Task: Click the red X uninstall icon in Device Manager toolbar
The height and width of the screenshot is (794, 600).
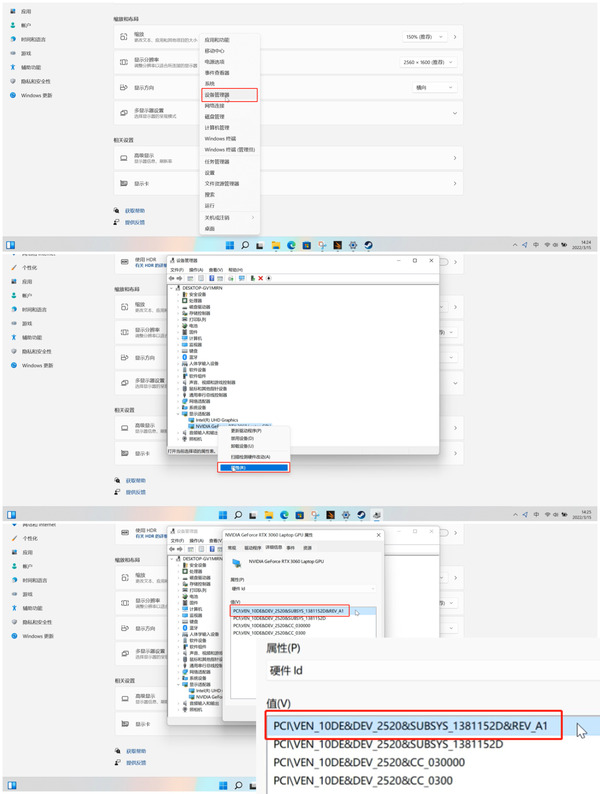Action: [261, 277]
